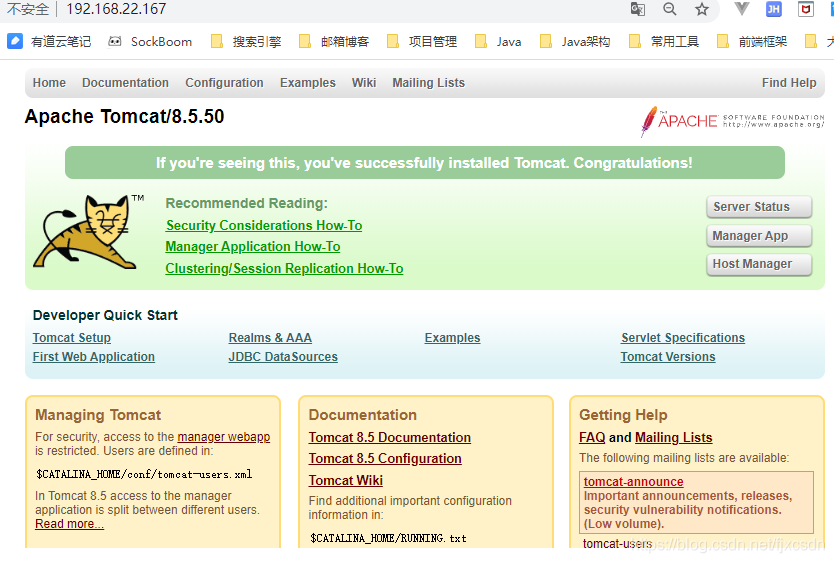Click the Server Status button
This screenshot has height=563, width=834.
[759, 206]
